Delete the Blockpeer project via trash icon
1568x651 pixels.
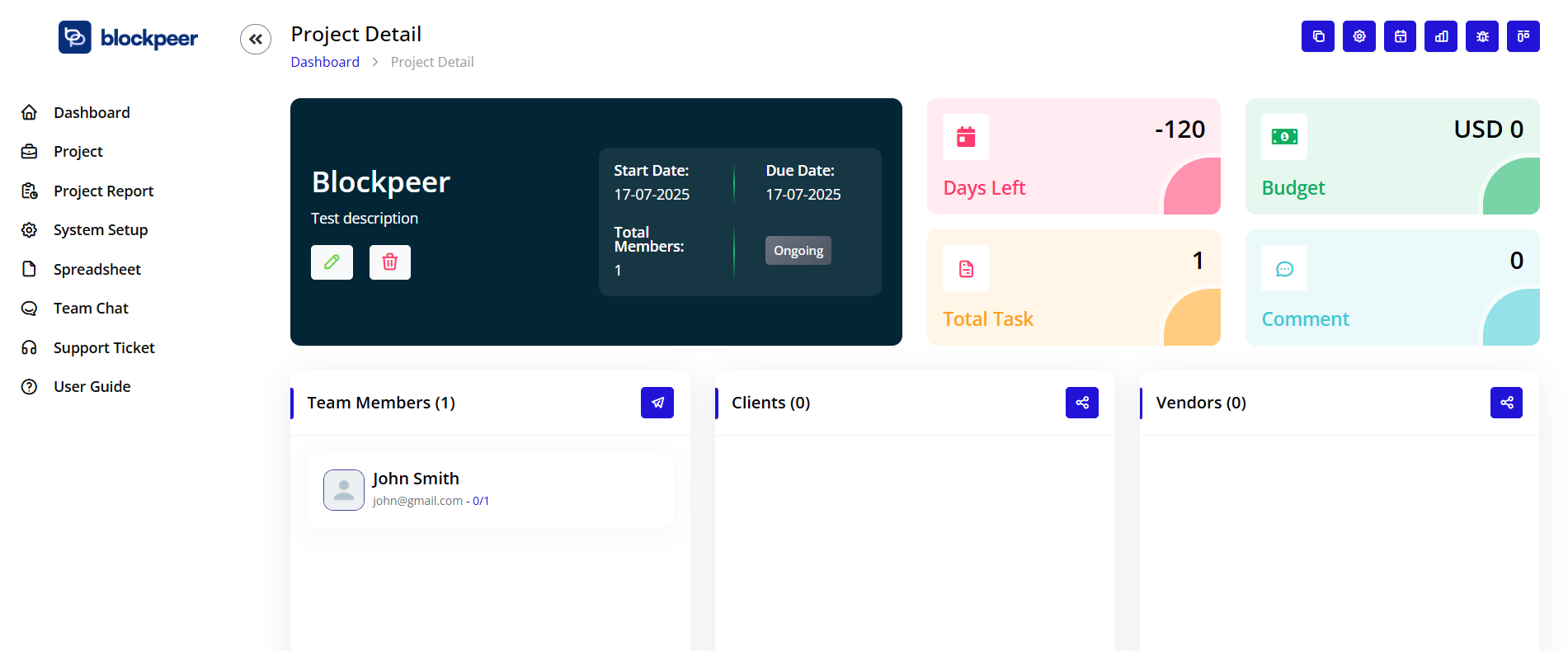(x=389, y=262)
